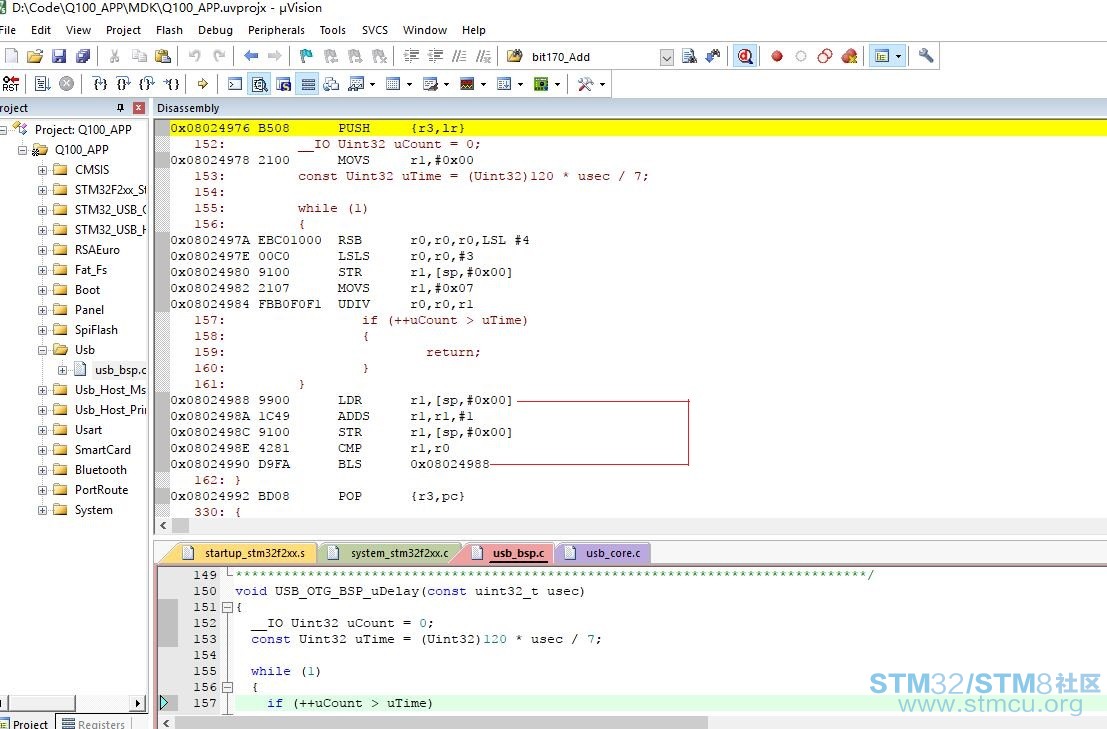Viewport: 1107px width, 729px height.
Task: Insert a bookmark with the flag icon
Action: tap(306, 56)
